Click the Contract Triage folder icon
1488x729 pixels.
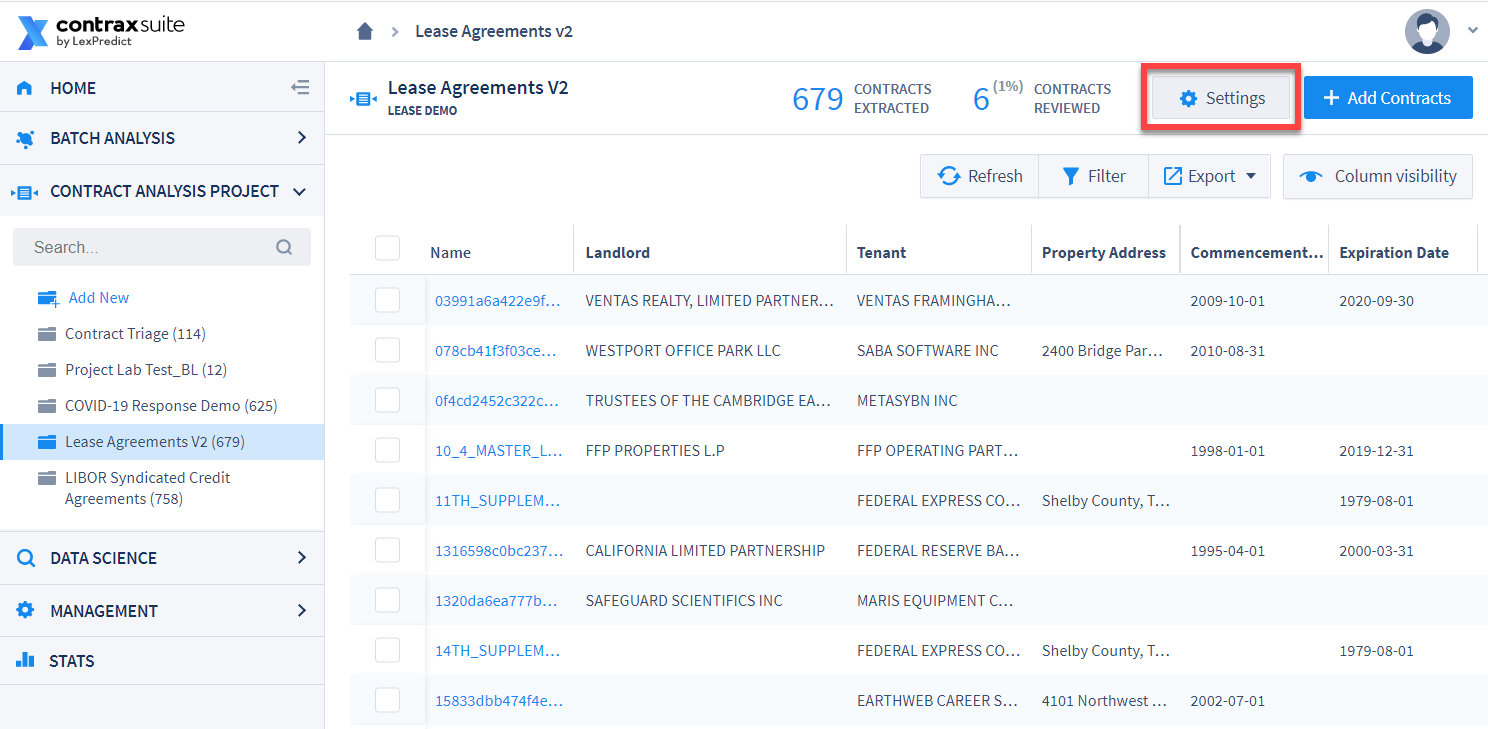(x=46, y=334)
